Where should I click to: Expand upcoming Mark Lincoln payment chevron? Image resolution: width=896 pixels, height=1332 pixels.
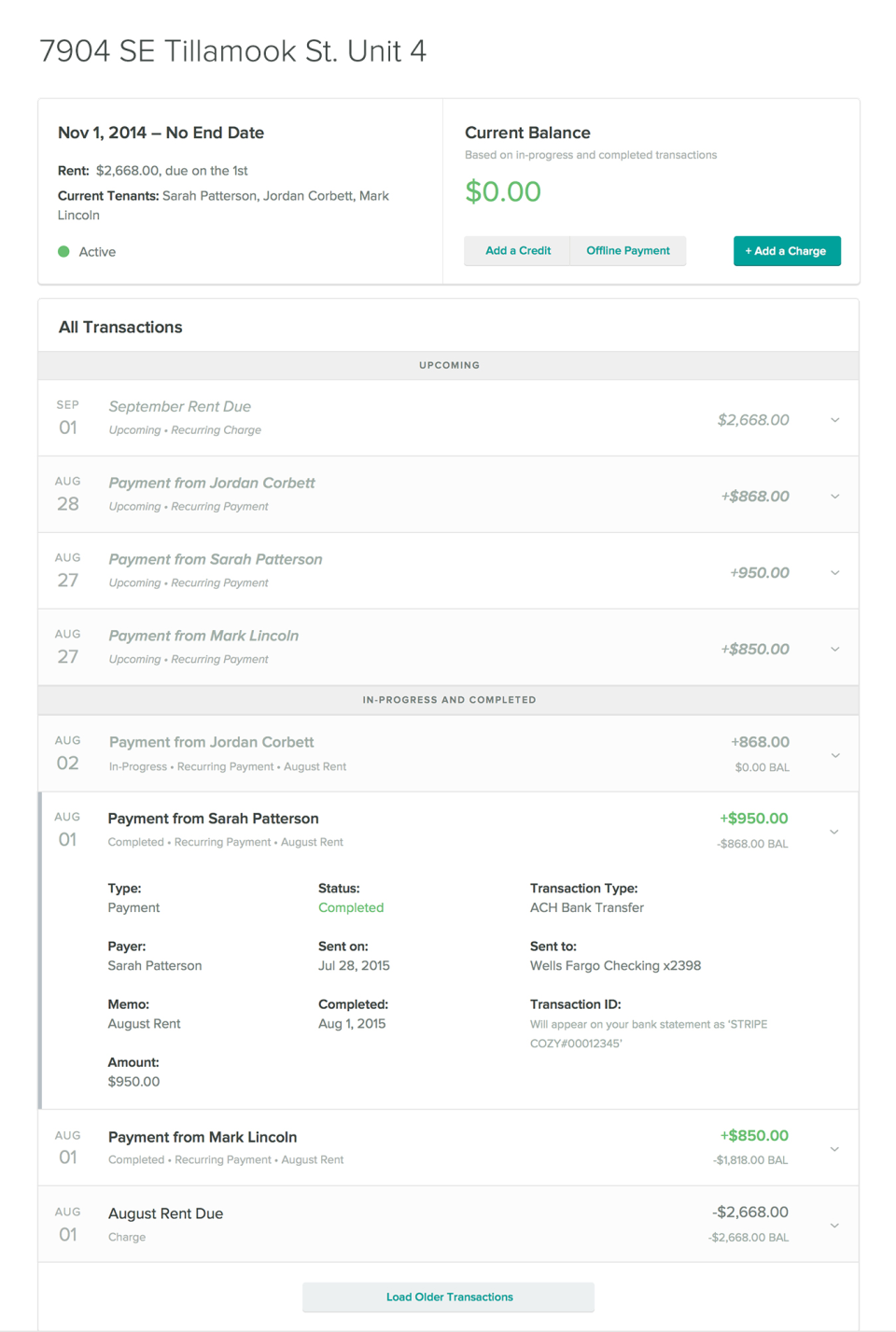[x=835, y=650]
